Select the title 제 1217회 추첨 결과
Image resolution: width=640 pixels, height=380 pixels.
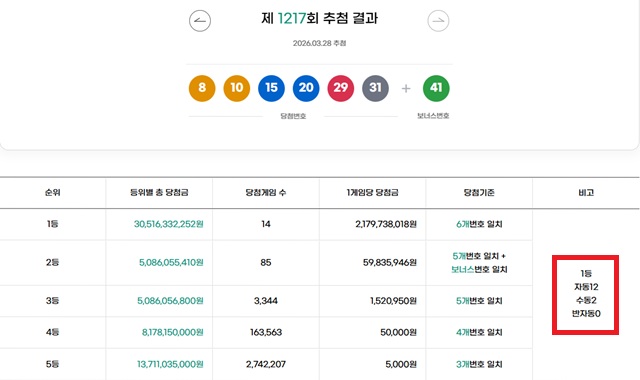coord(320,18)
